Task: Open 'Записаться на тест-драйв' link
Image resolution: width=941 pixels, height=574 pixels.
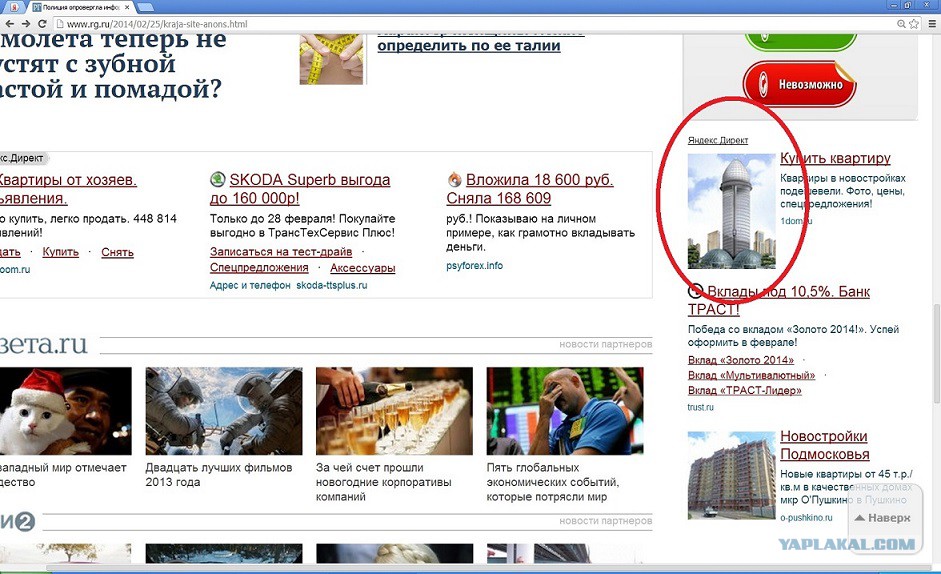Action: click(281, 252)
